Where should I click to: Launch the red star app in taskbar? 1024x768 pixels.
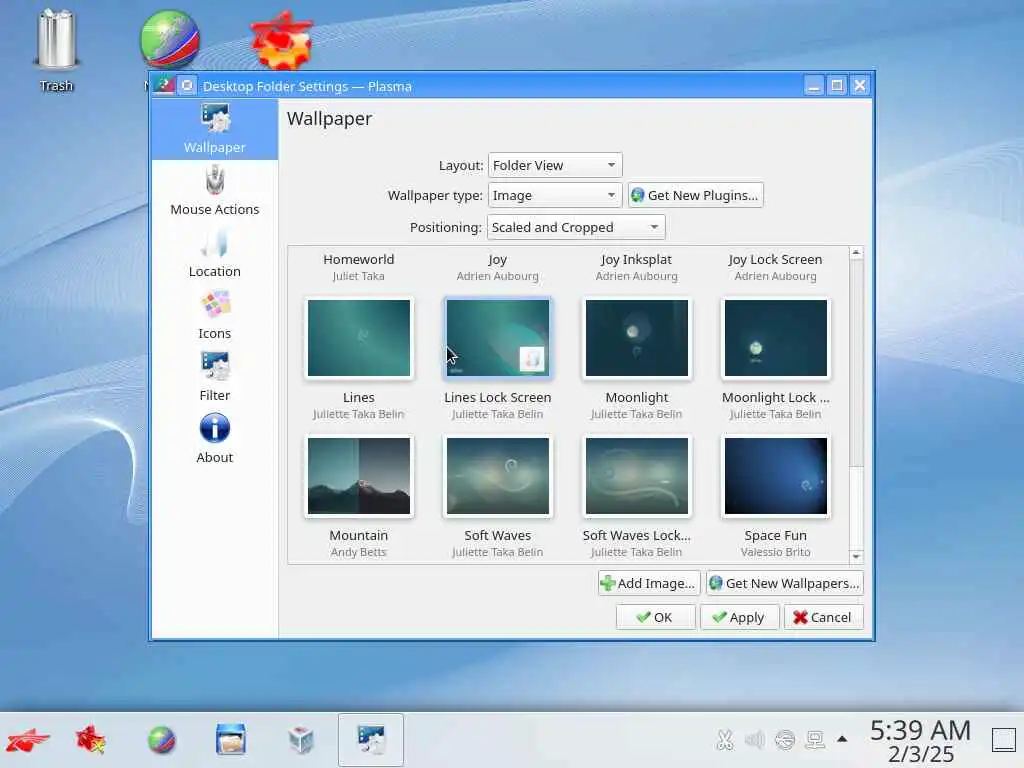[x=91, y=741]
